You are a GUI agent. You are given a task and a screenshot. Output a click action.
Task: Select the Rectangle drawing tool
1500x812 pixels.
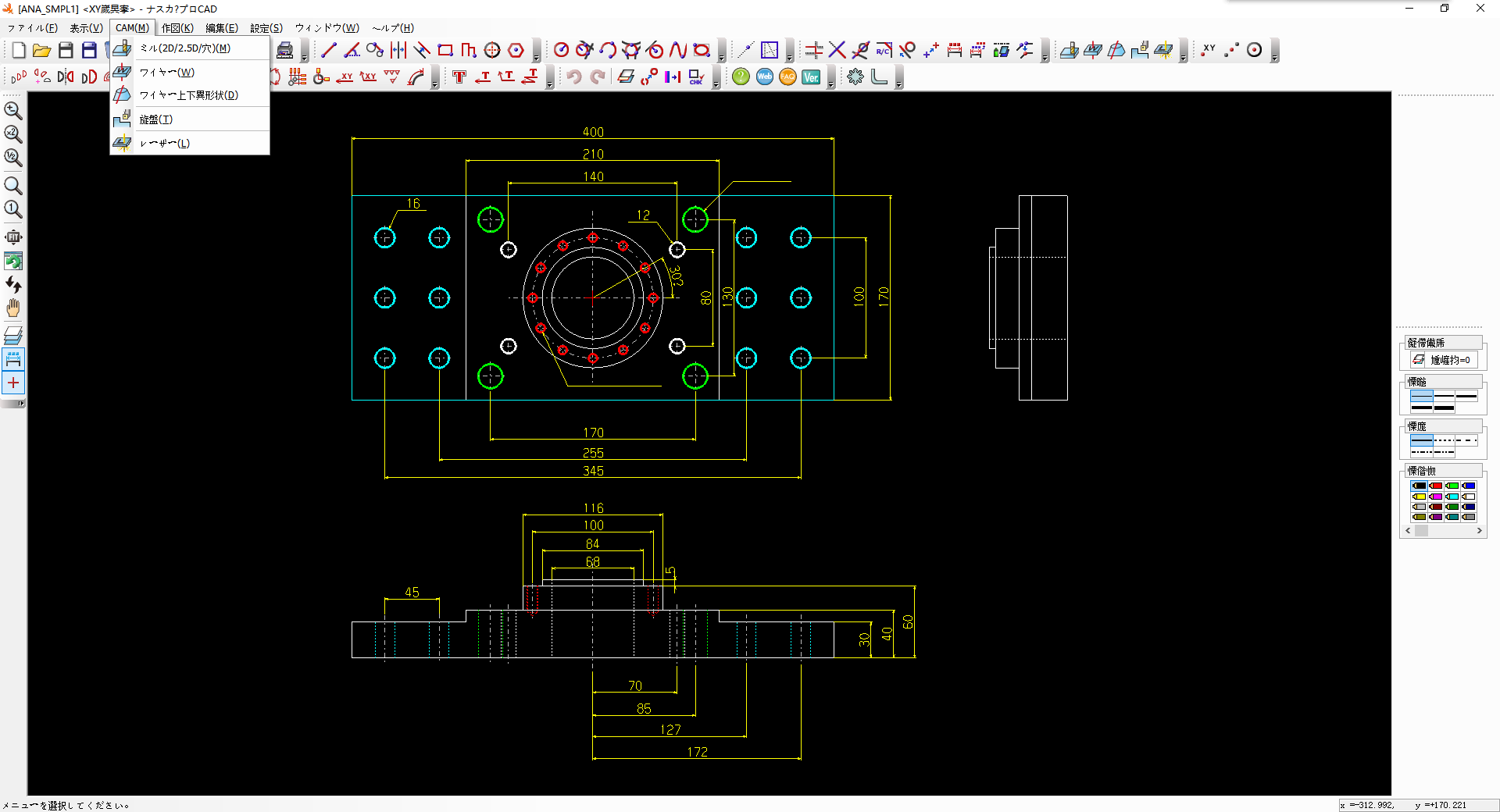pyautogui.click(x=445, y=51)
